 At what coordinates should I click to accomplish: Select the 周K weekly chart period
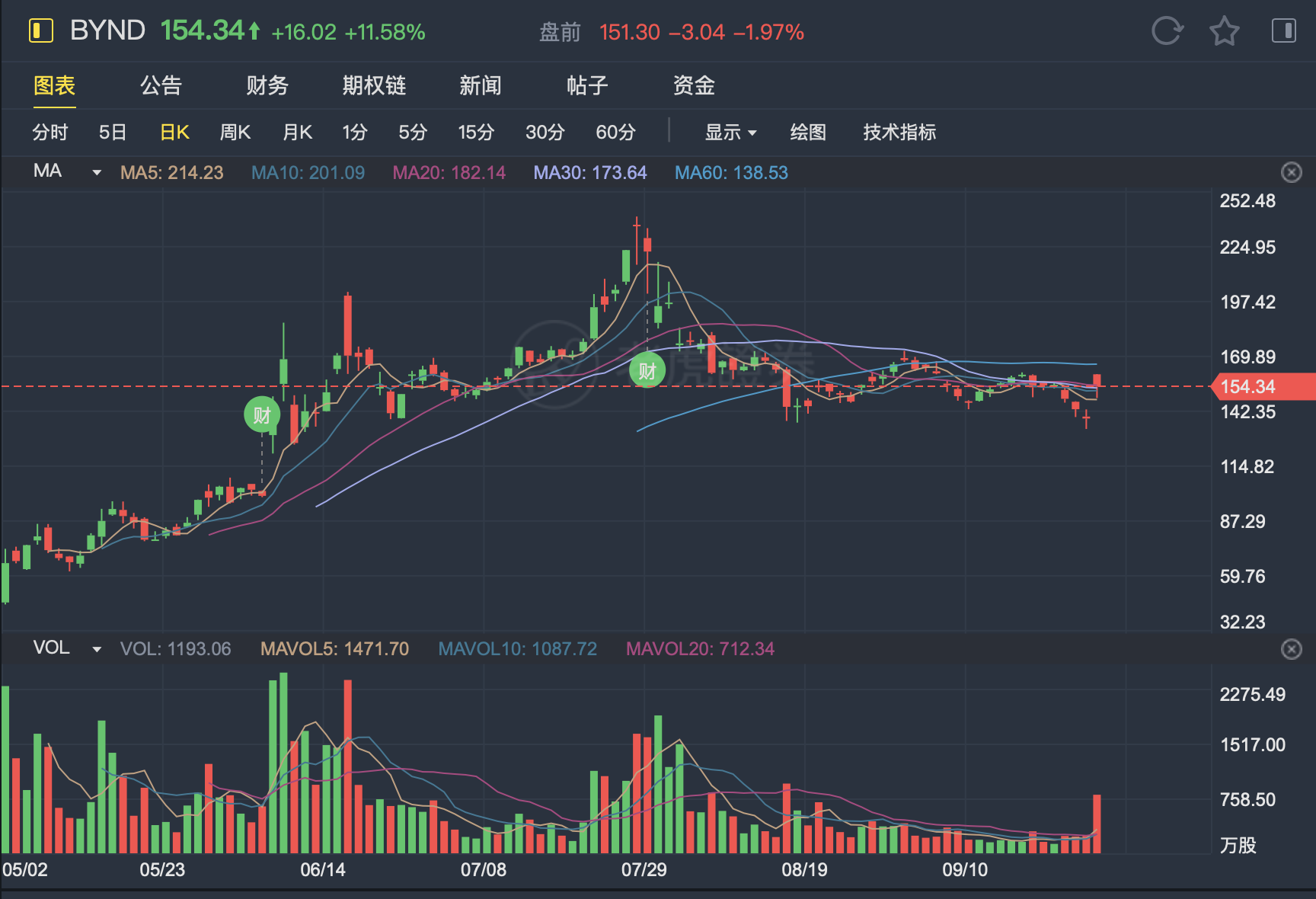[235, 133]
